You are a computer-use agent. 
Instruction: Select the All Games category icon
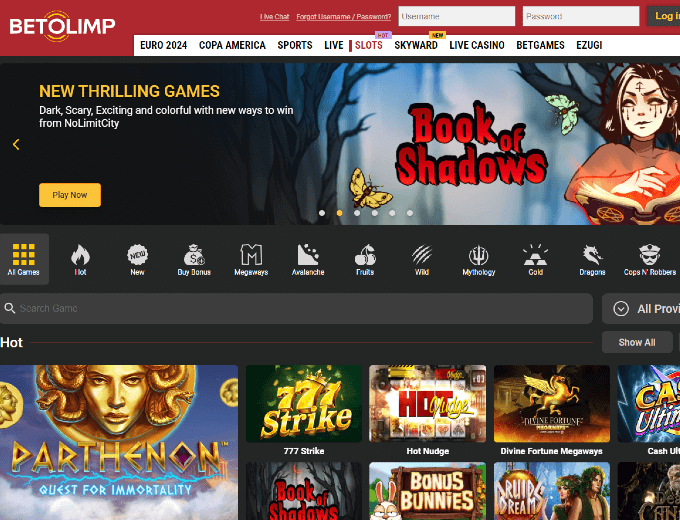[x=23, y=259]
